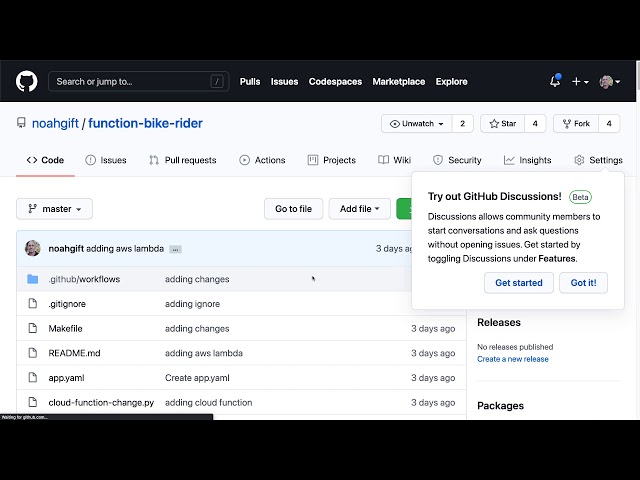Switch to the Wiki tab

pyautogui.click(x=394, y=160)
